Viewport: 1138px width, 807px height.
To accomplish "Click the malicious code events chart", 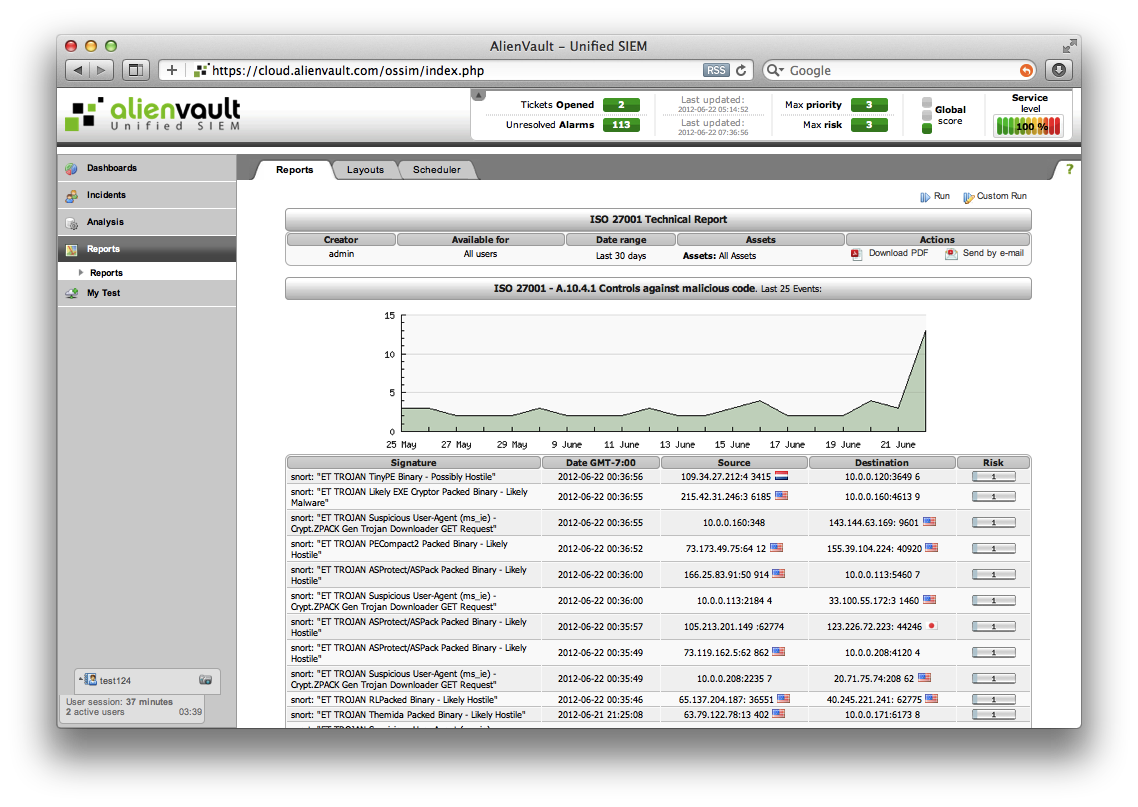I will tap(663, 373).
